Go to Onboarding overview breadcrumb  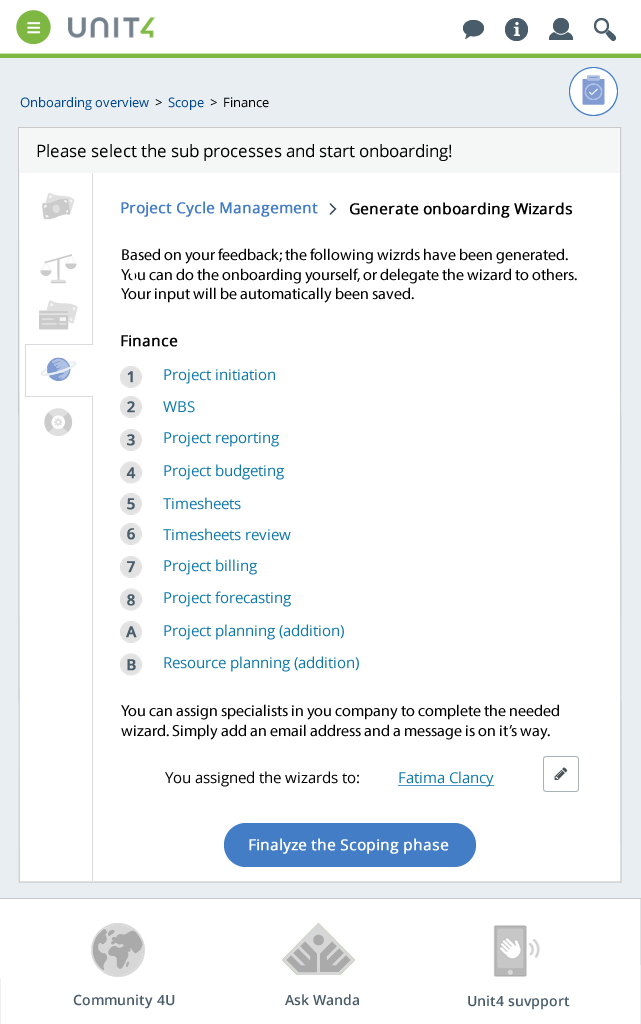point(84,103)
